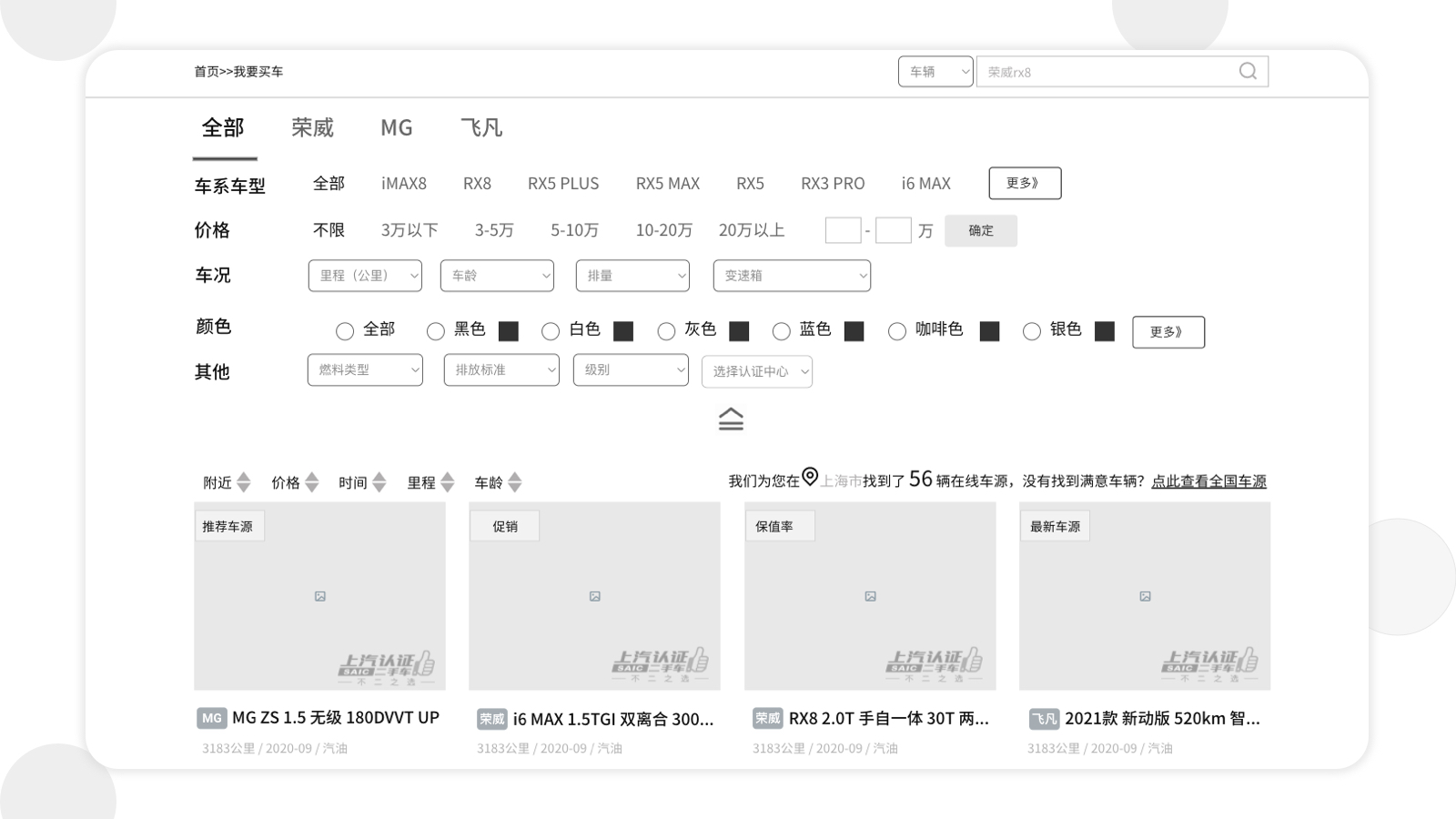This screenshot has height=819, width=1456.
Task: Select the iMAX8 model filter
Action: click(404, 183)
